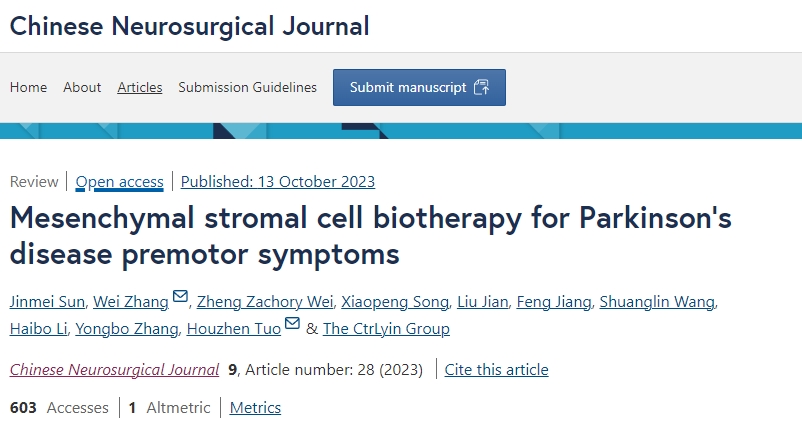Click the Open access link
The image size is (802, 429).
tap(120, 181)
